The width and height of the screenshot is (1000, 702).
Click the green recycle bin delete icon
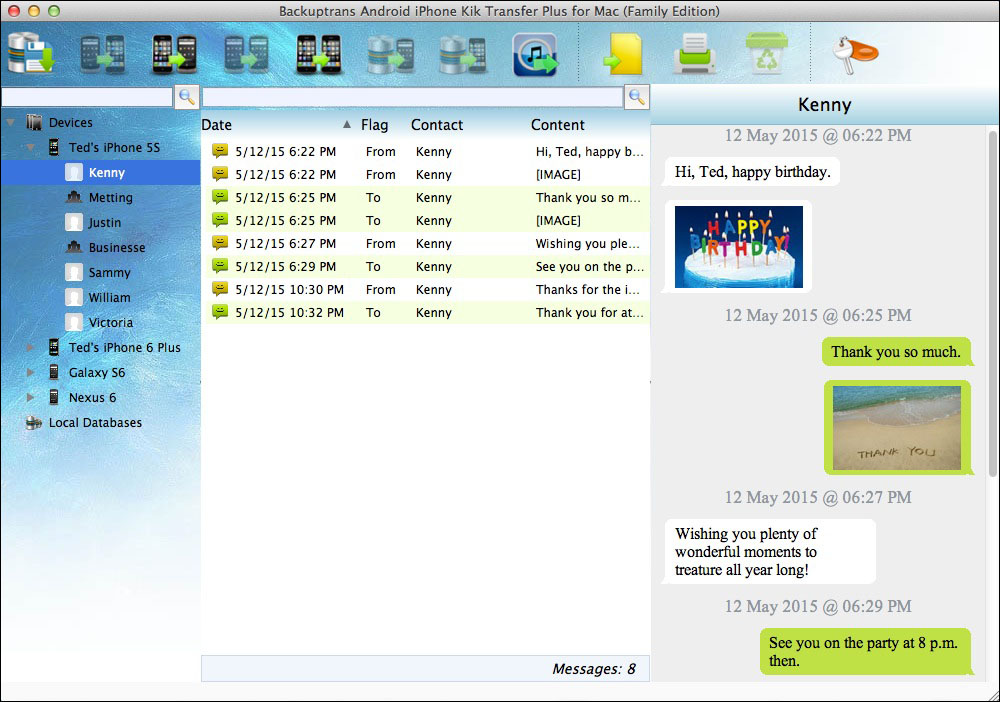click(766, 53)
